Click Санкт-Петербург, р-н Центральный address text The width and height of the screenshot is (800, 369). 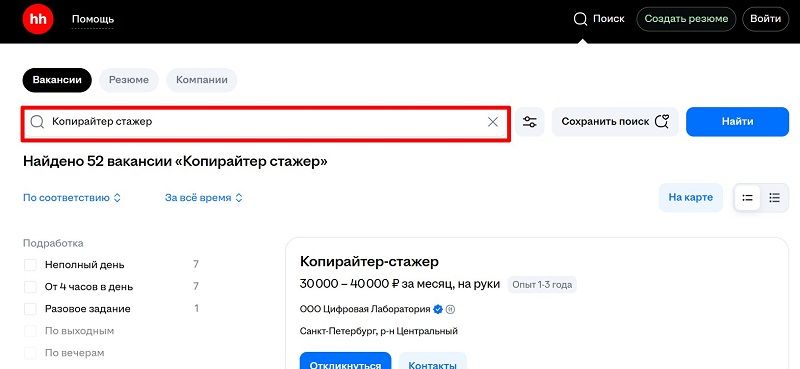pyautogui.click(x=379, y=331)
